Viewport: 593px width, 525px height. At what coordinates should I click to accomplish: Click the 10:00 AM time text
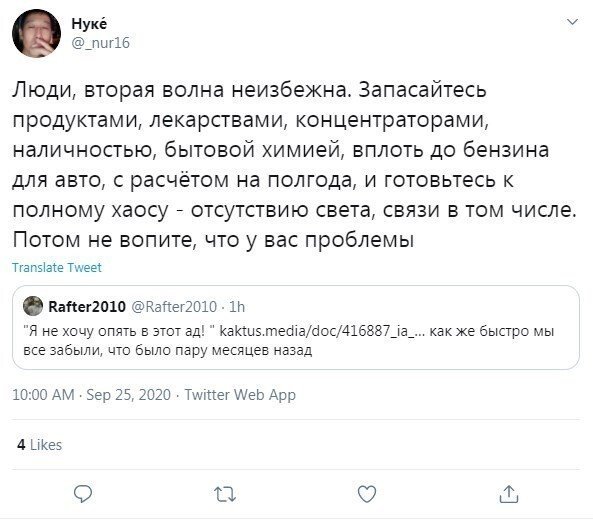tap(43, 395)
